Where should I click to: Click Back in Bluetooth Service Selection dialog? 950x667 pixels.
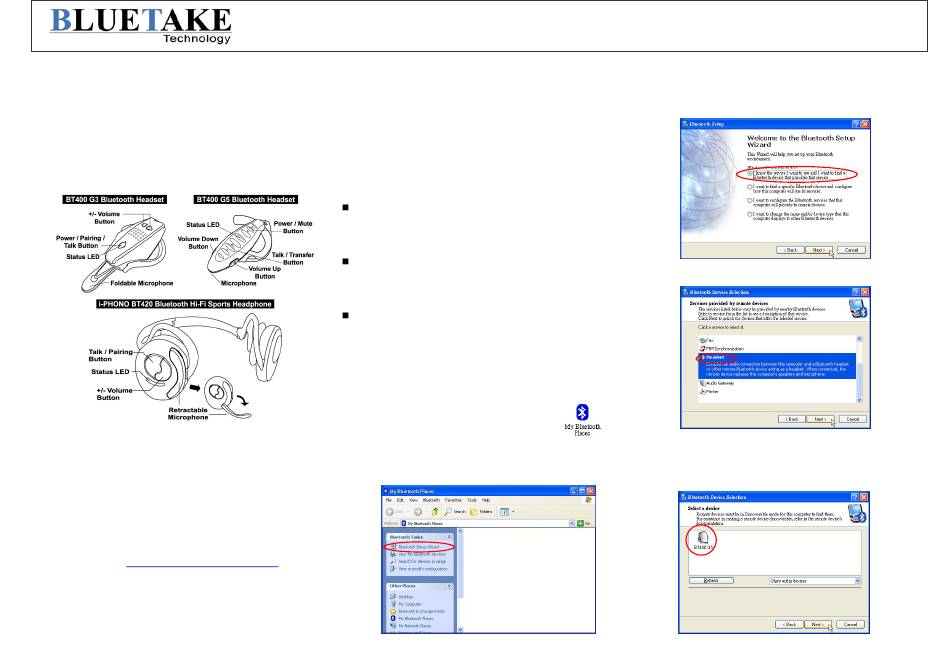point(792,419)
